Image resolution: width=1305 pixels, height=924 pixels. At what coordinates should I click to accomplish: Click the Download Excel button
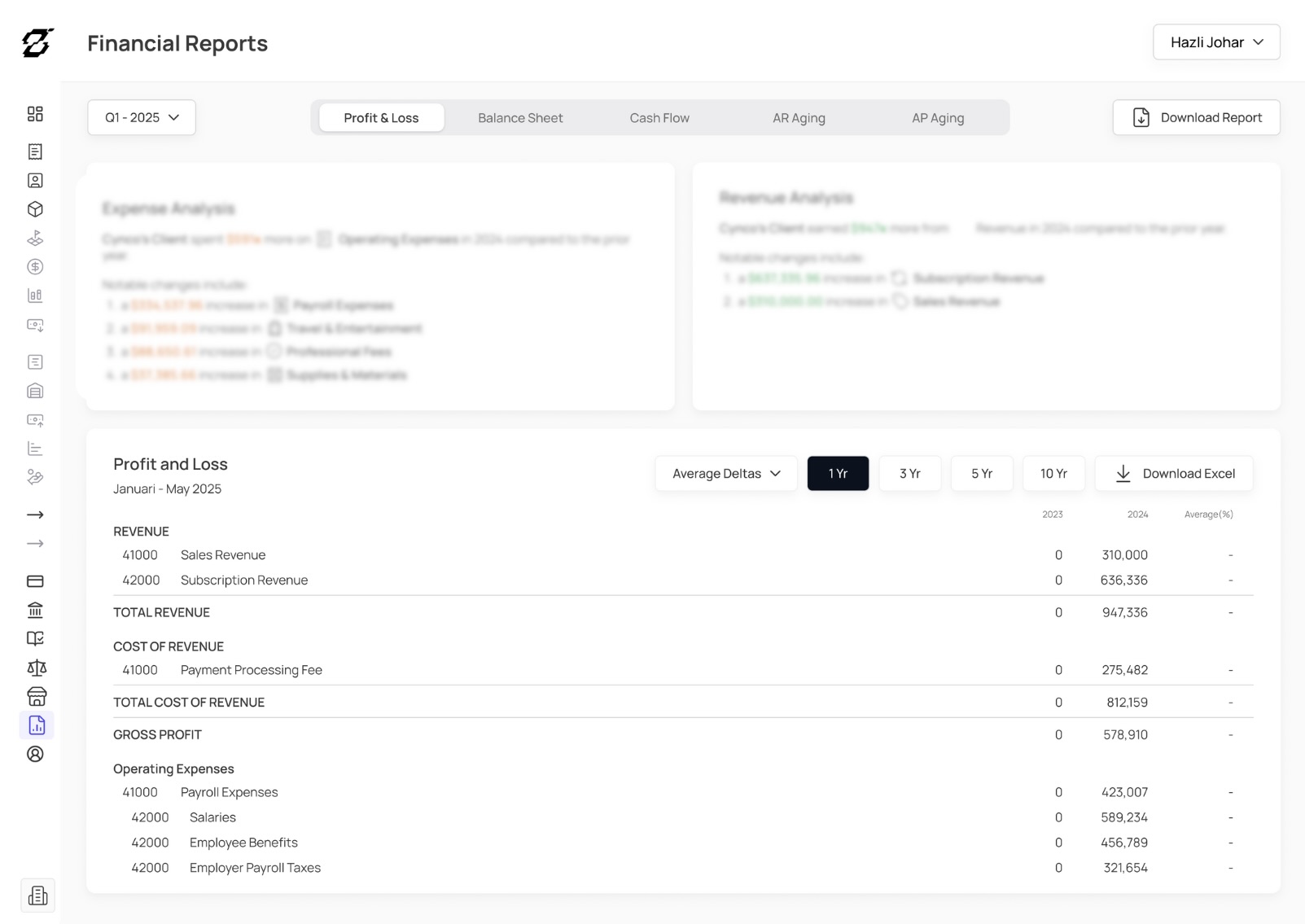[1174, 473]
